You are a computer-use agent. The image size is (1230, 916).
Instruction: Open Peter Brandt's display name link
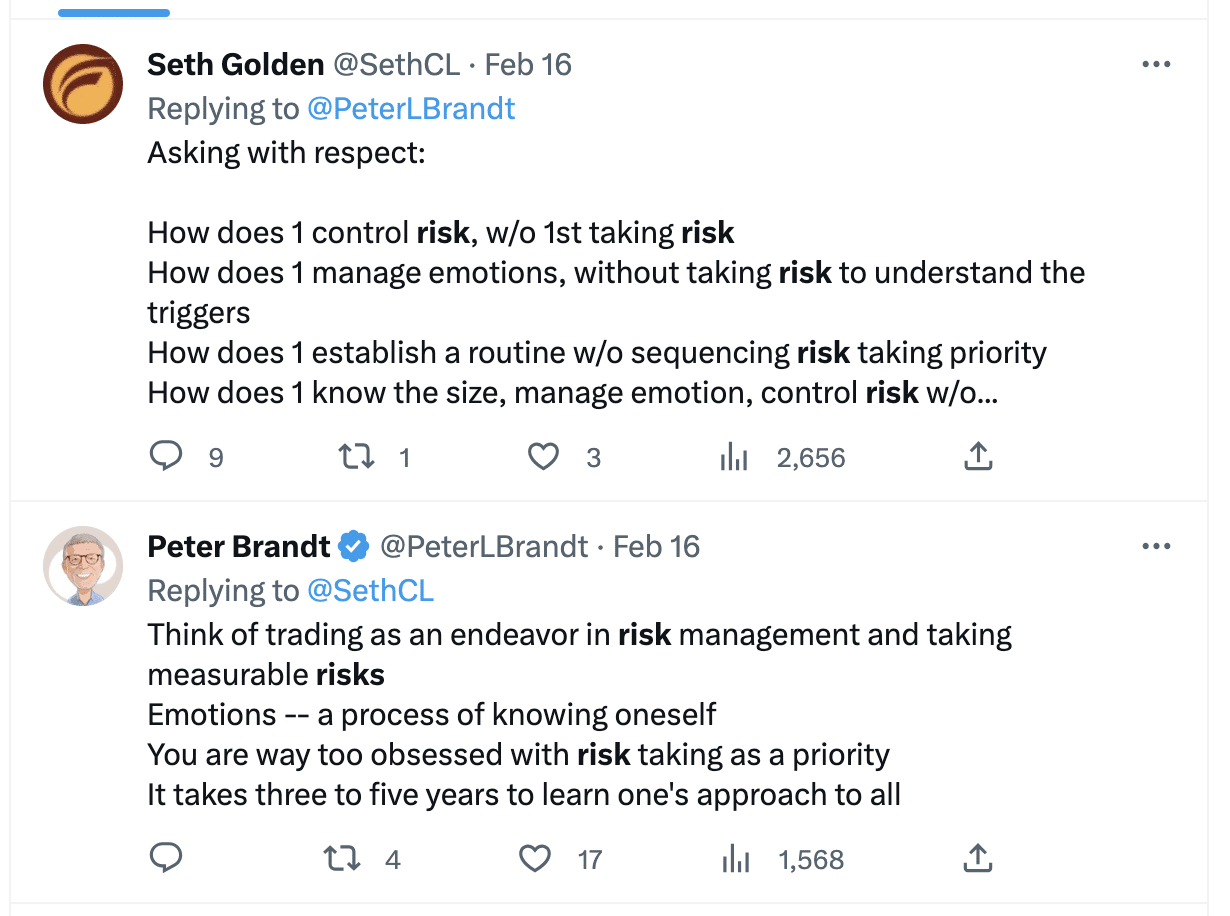pos(238,547)
